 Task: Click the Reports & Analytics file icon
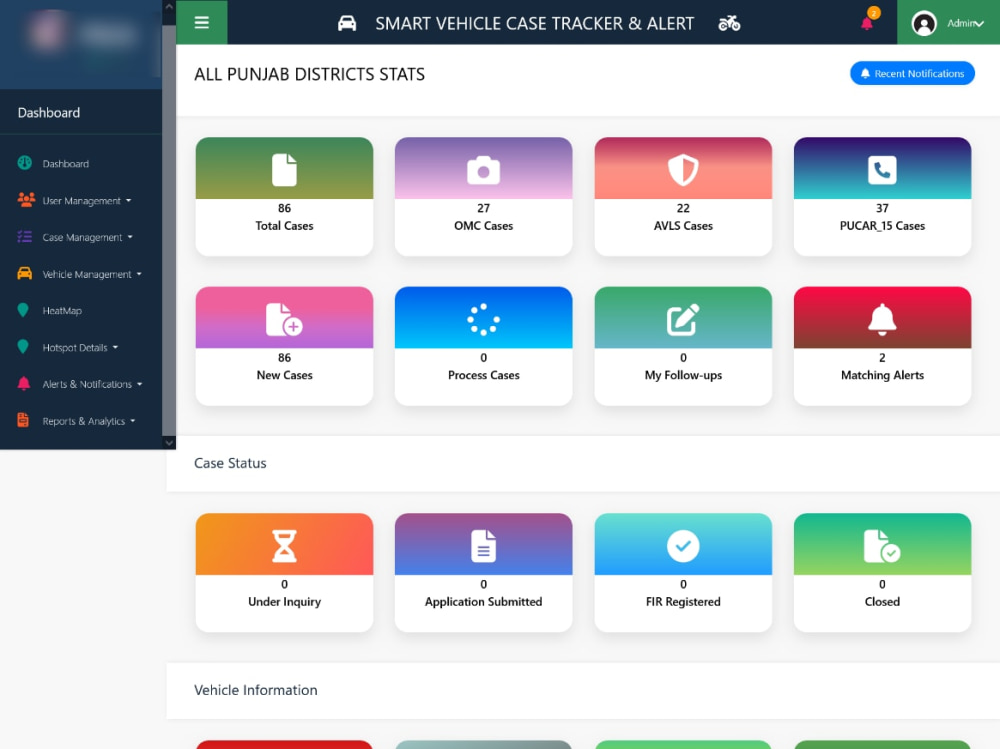(x=23, y=420)
